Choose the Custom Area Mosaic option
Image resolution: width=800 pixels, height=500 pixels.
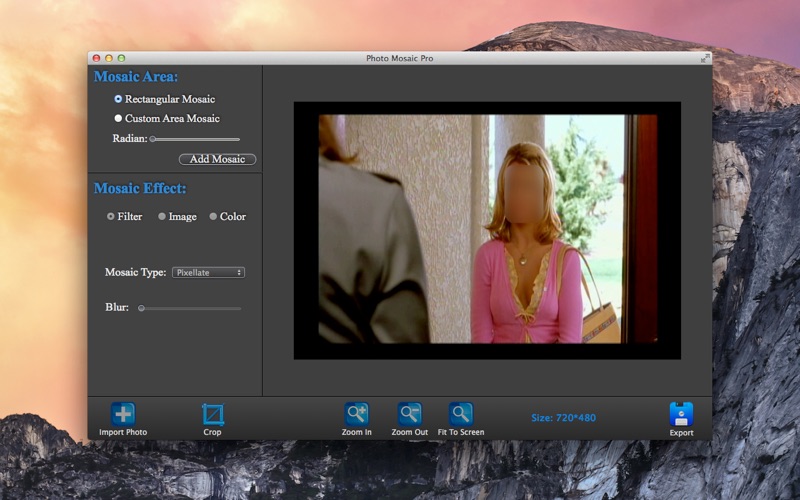point(118,119)
